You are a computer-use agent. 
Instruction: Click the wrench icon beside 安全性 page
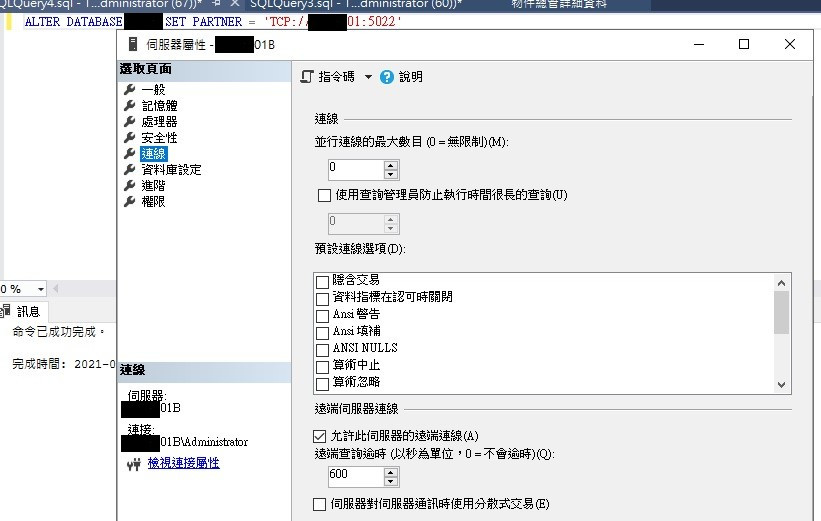129,138
